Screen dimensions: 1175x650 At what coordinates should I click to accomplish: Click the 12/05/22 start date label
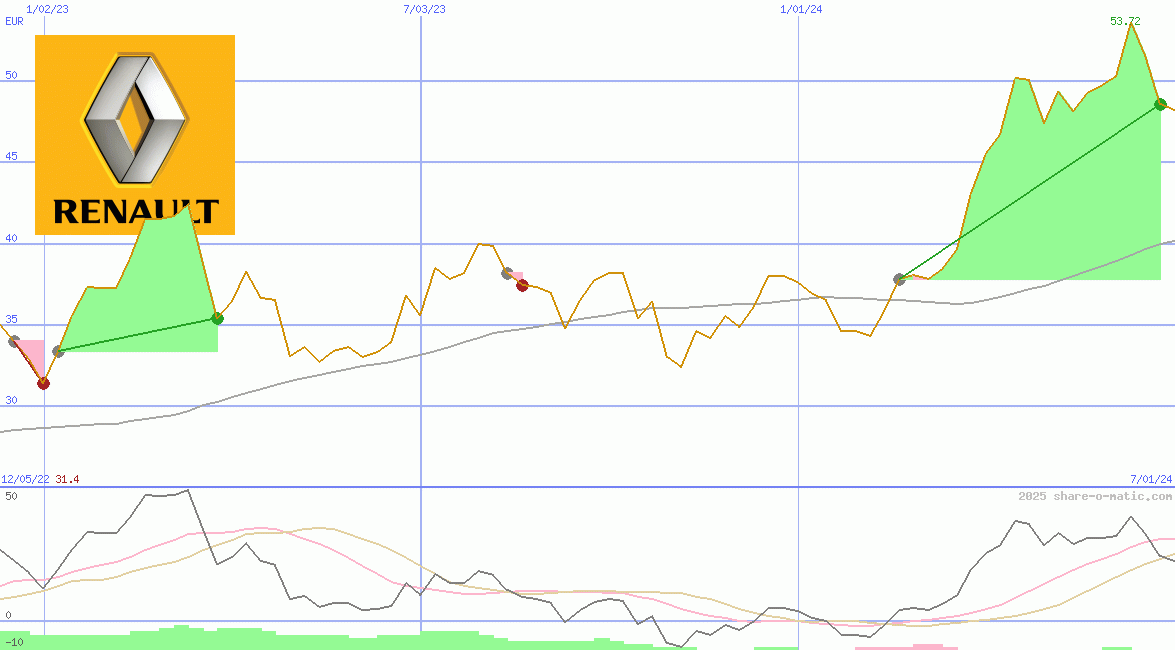(25, 480)
